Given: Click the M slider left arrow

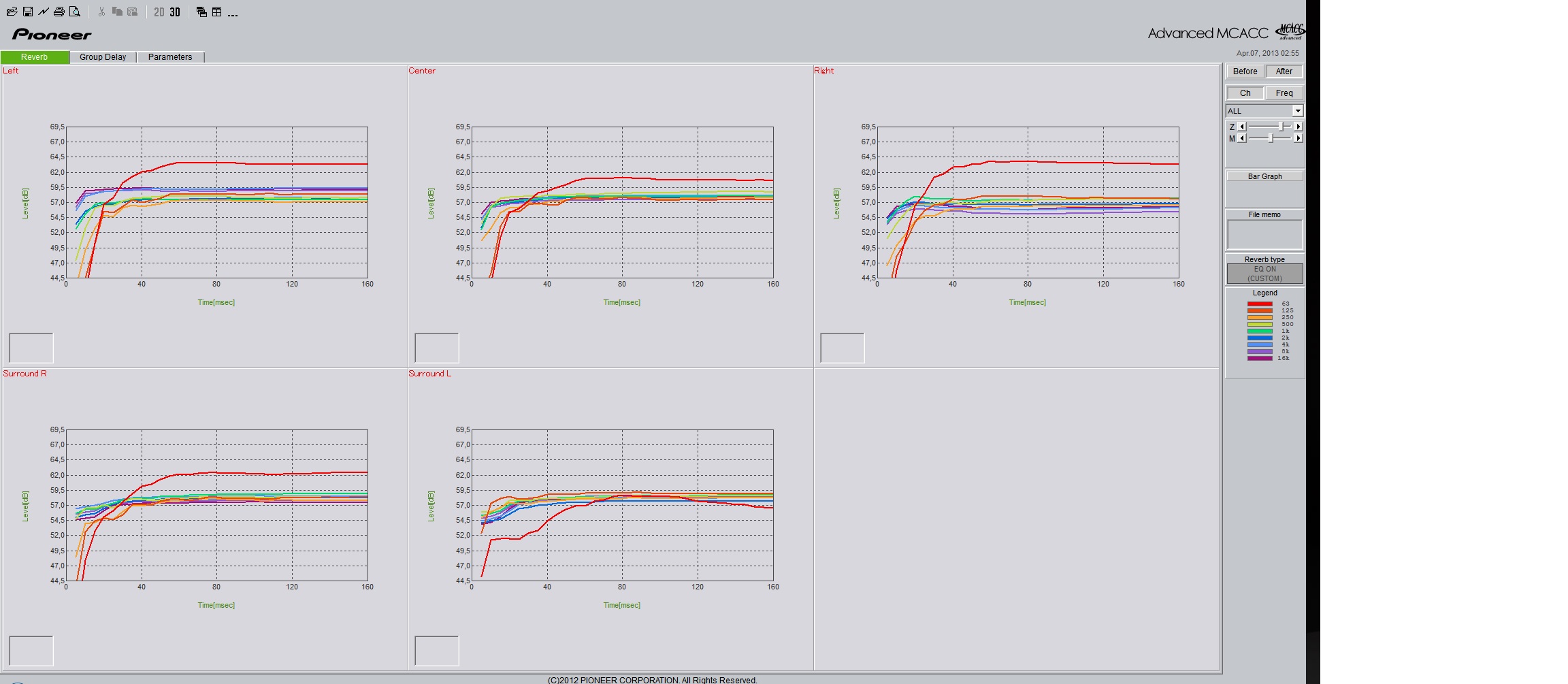Looking at the screenshot, I should tap(1242, 138).
